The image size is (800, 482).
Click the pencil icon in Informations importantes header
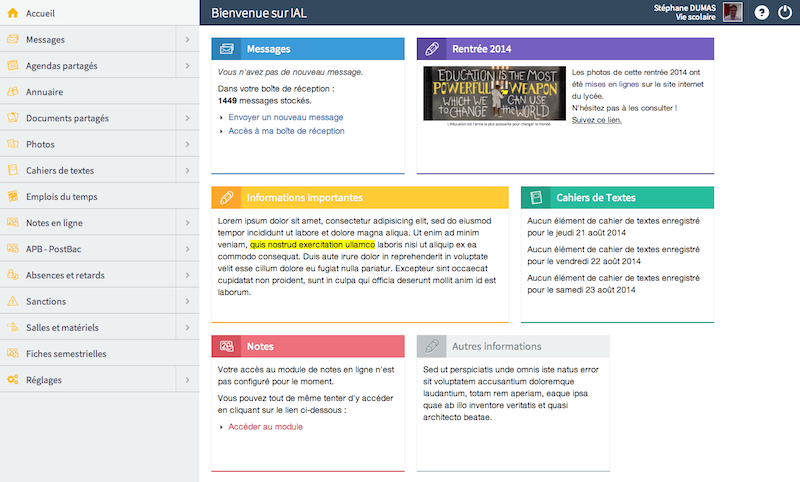pos(227,197)
